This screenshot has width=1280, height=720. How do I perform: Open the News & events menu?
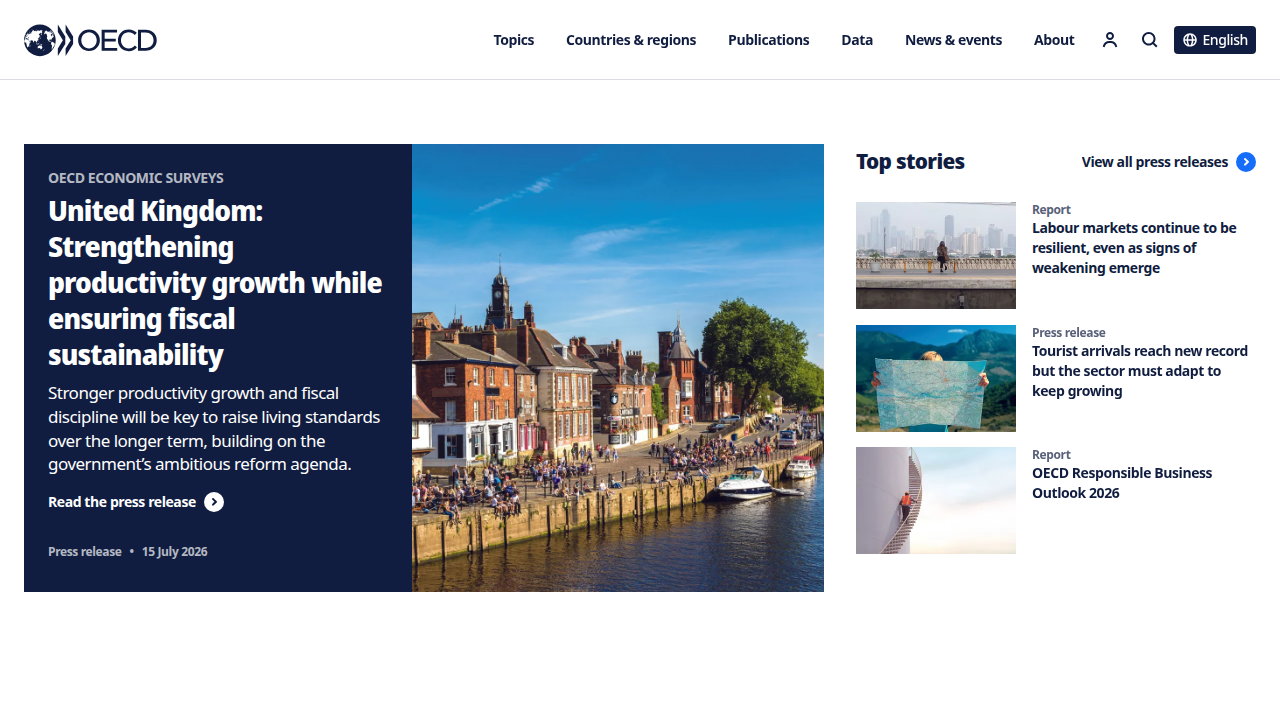[x=953, y=40]
